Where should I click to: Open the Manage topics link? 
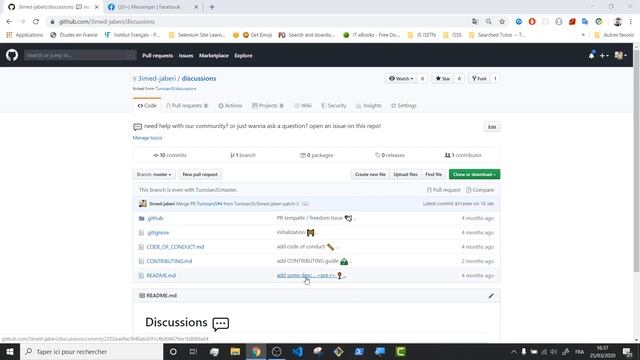[x=147, y=138]
